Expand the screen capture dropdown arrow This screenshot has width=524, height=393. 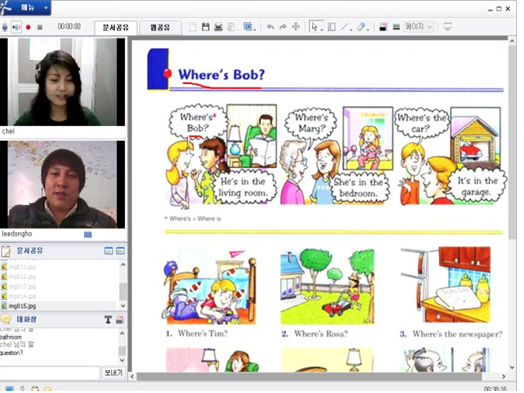click(255, 29)
